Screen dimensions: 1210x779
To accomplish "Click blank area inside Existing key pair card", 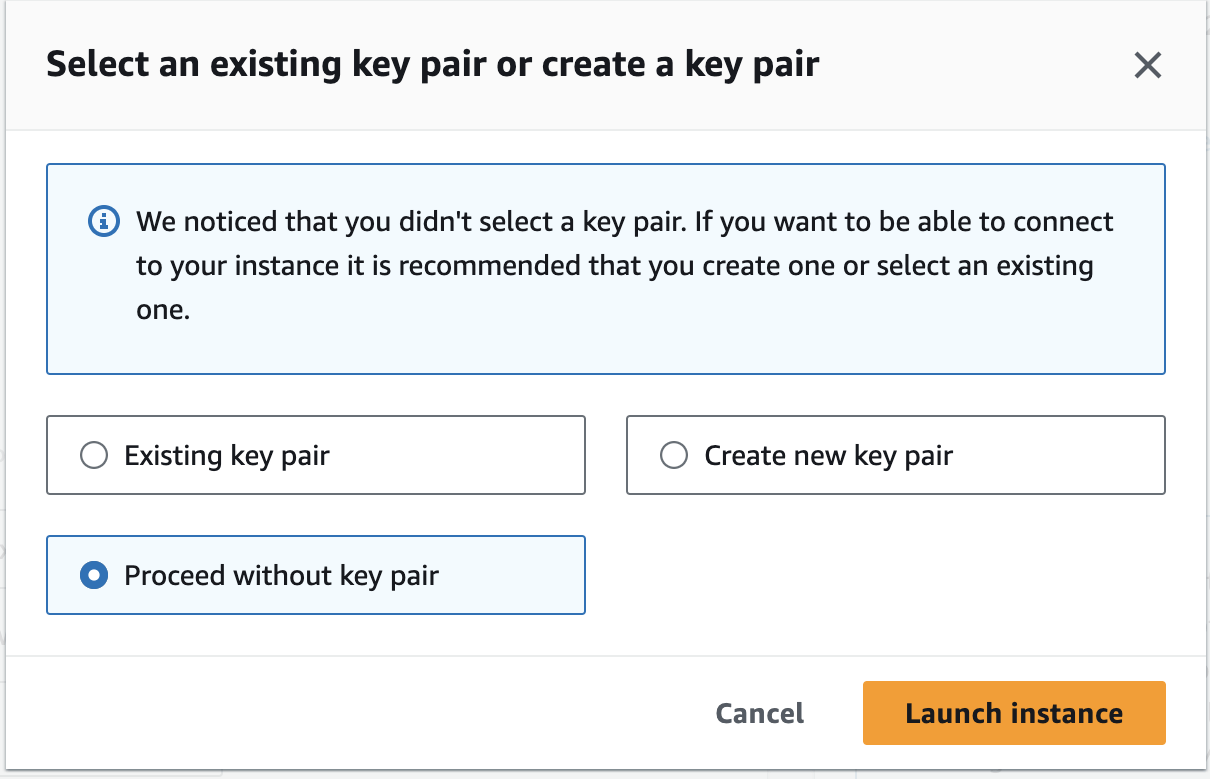I will point(470,456).
